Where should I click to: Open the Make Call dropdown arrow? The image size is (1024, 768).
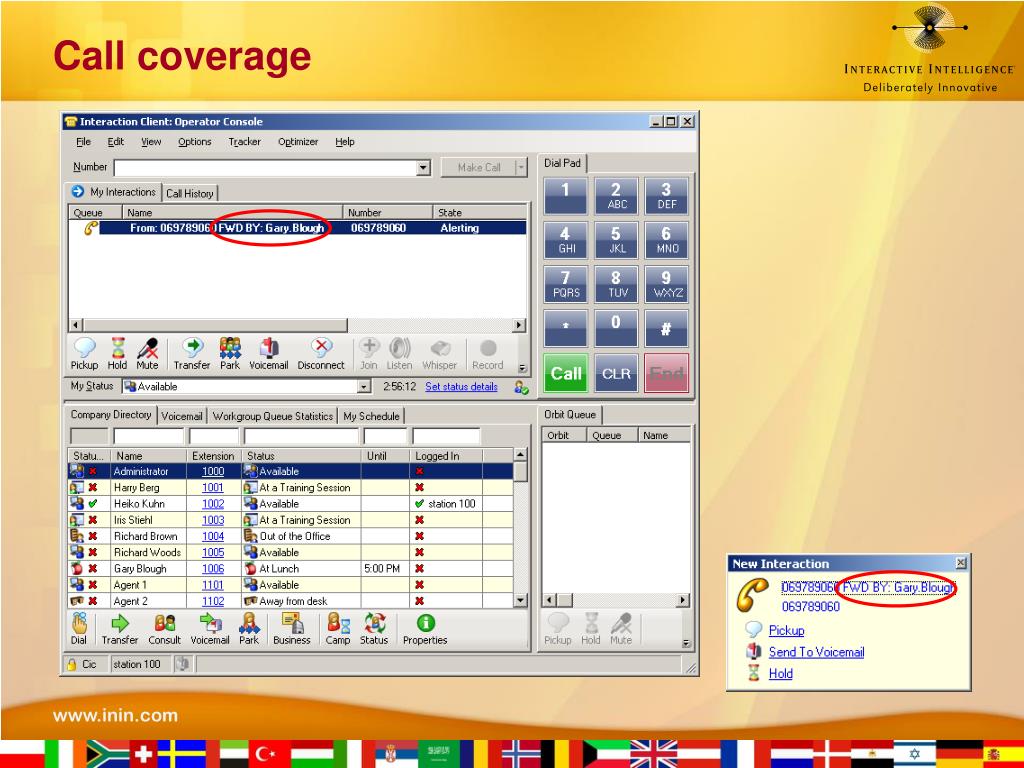(520, 168)
